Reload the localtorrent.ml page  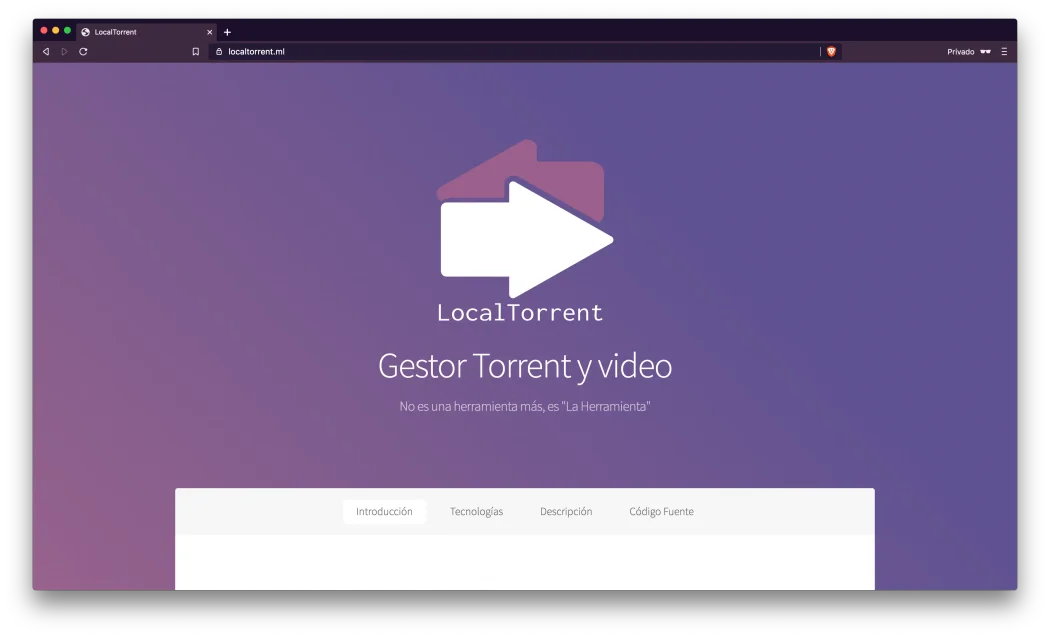[82, 51]
